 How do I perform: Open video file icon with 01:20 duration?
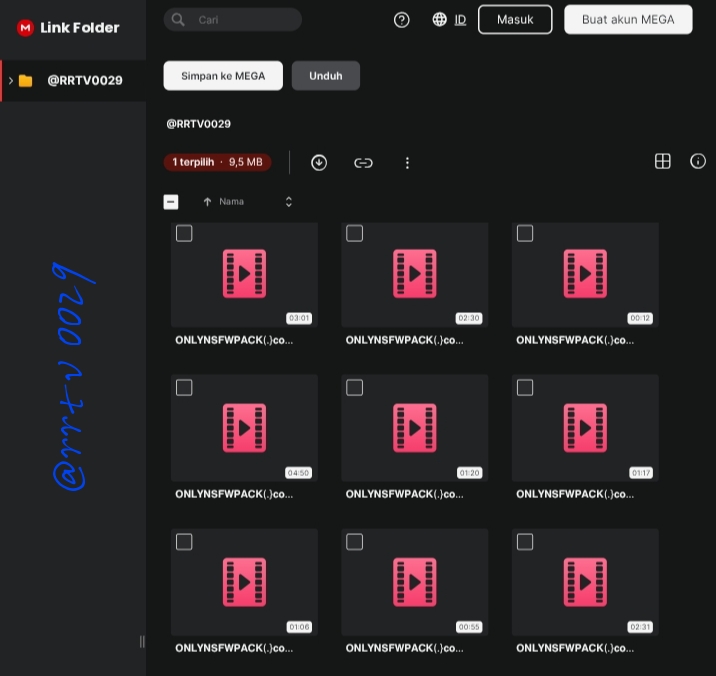pyautogui.click(x=415, y=428)
